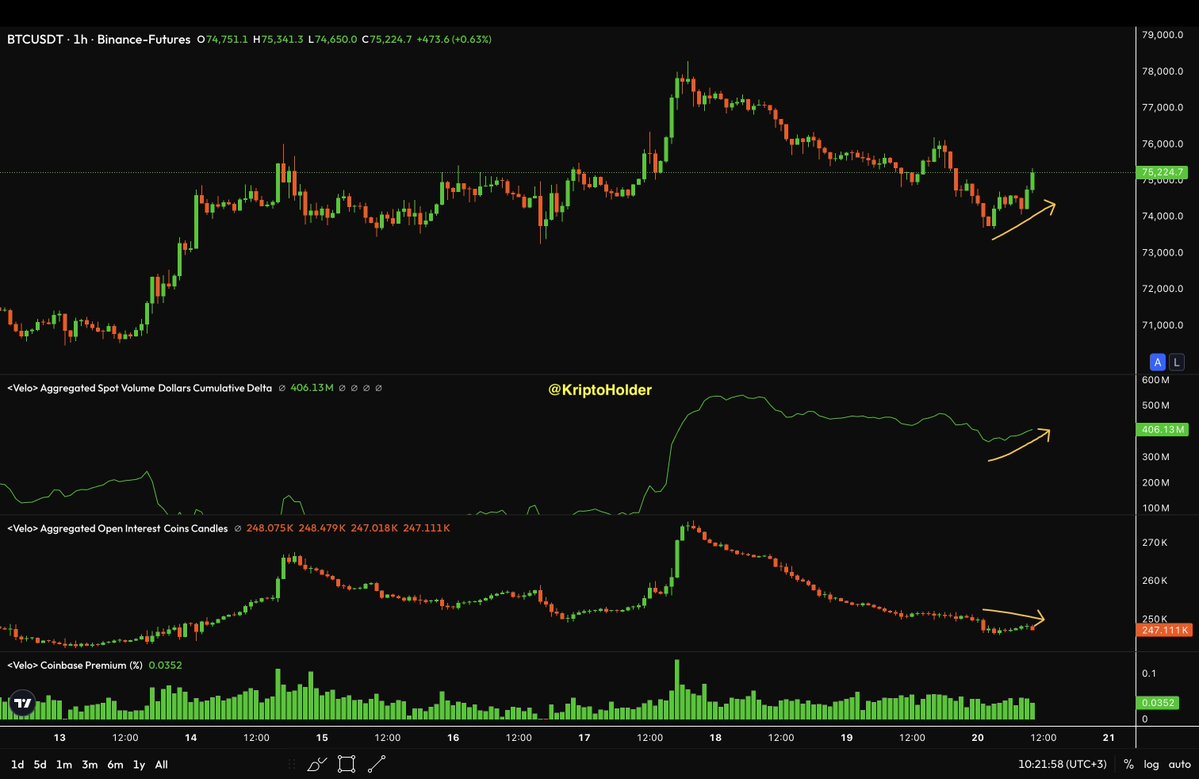Click date 13 on time axis

pyautogui.click(x=60, y=738)
